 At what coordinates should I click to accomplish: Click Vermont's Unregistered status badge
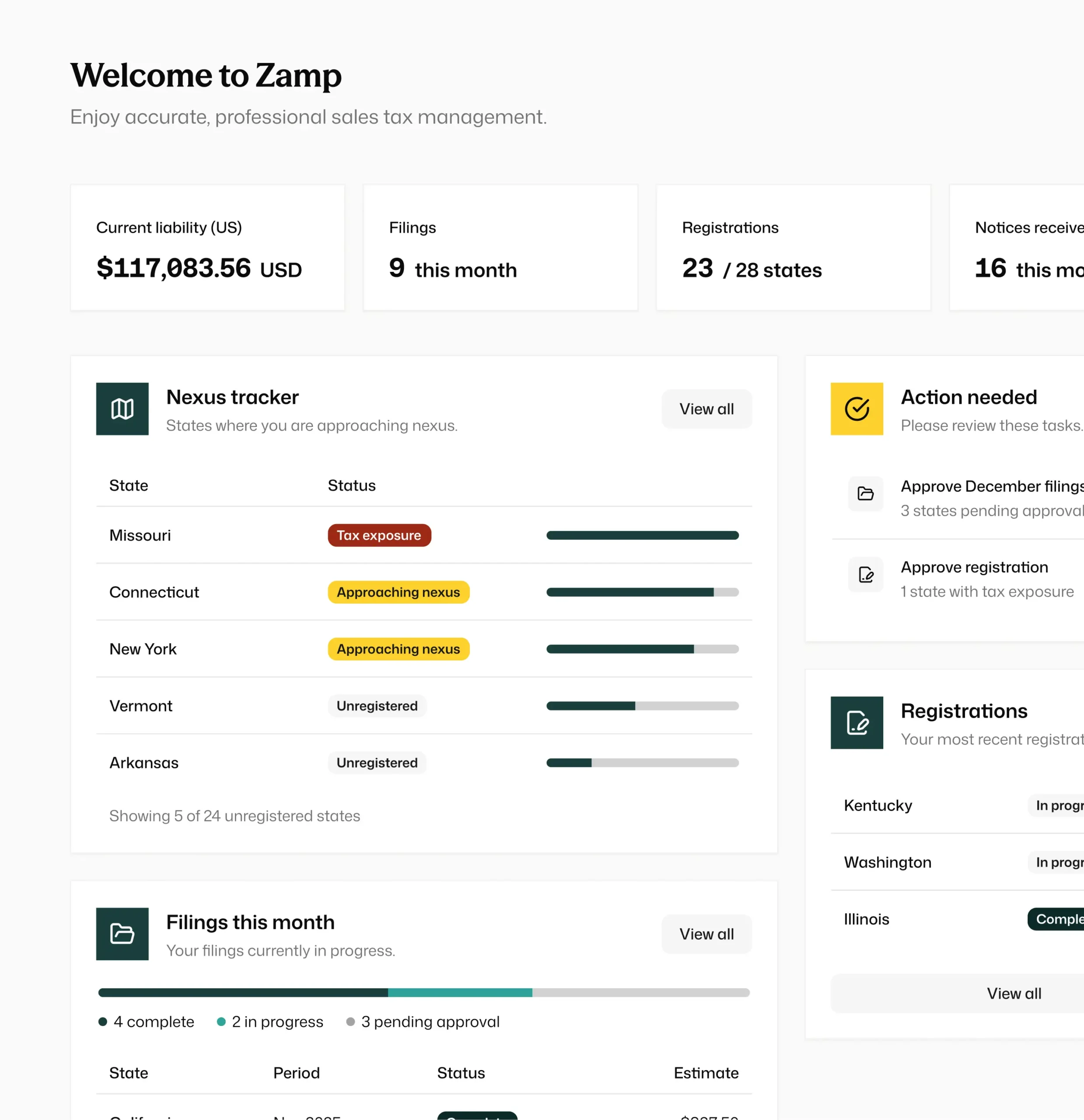377,706
